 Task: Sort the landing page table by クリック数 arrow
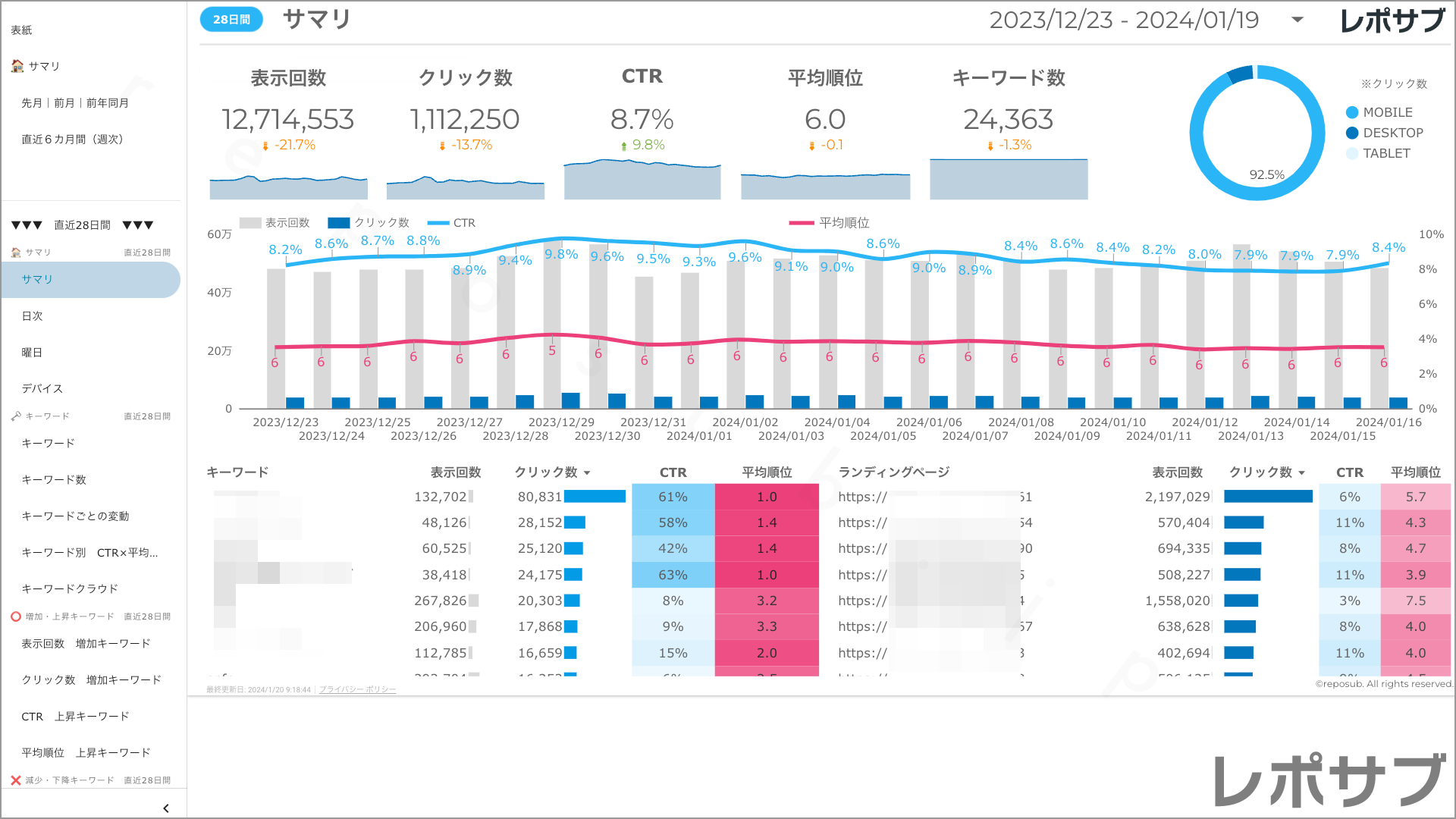tap(1302, 473)
